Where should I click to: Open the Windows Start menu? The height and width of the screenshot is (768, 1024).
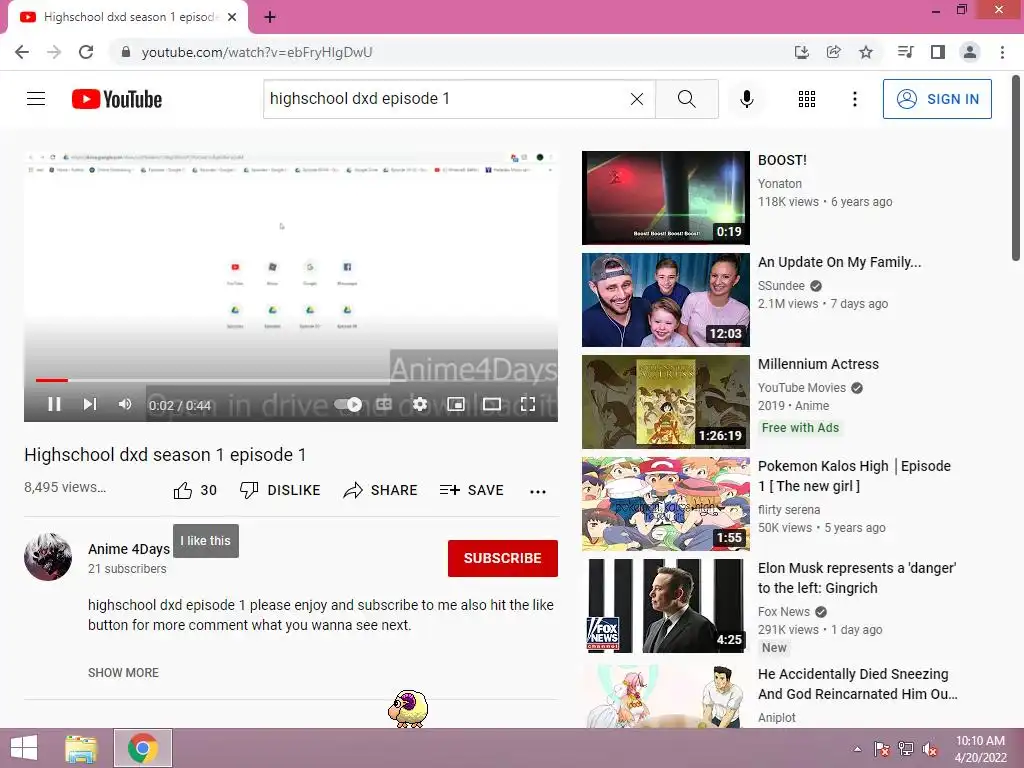pos(24,748)
